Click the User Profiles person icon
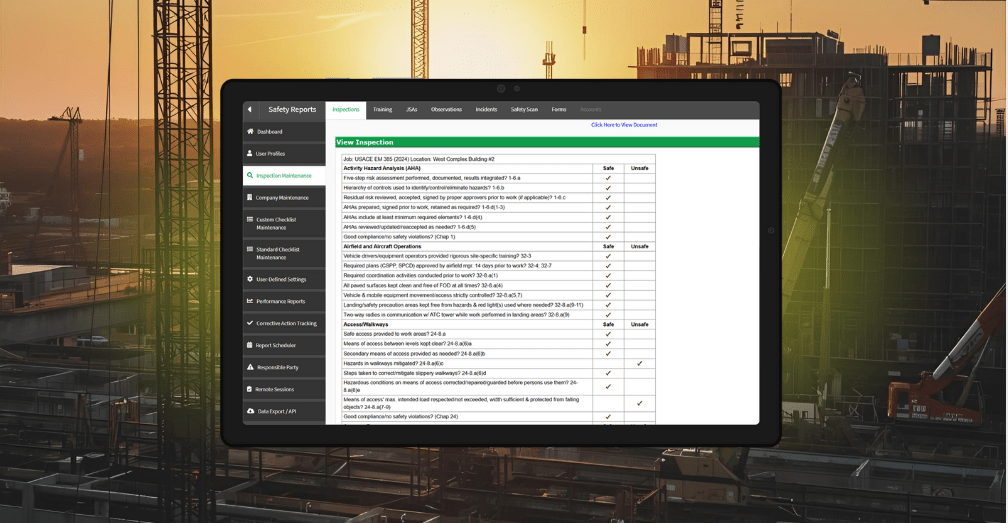 pos(249,154)
